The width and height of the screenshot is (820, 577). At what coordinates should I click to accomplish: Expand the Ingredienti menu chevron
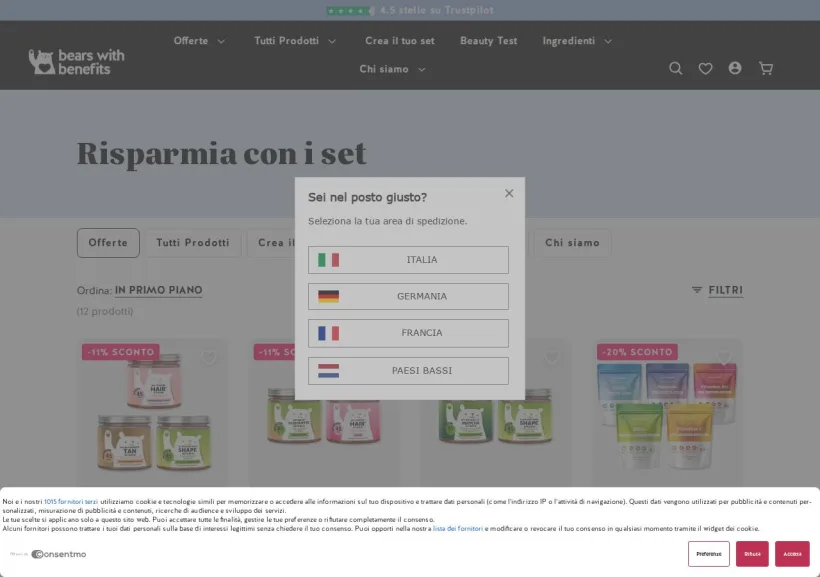608,41
